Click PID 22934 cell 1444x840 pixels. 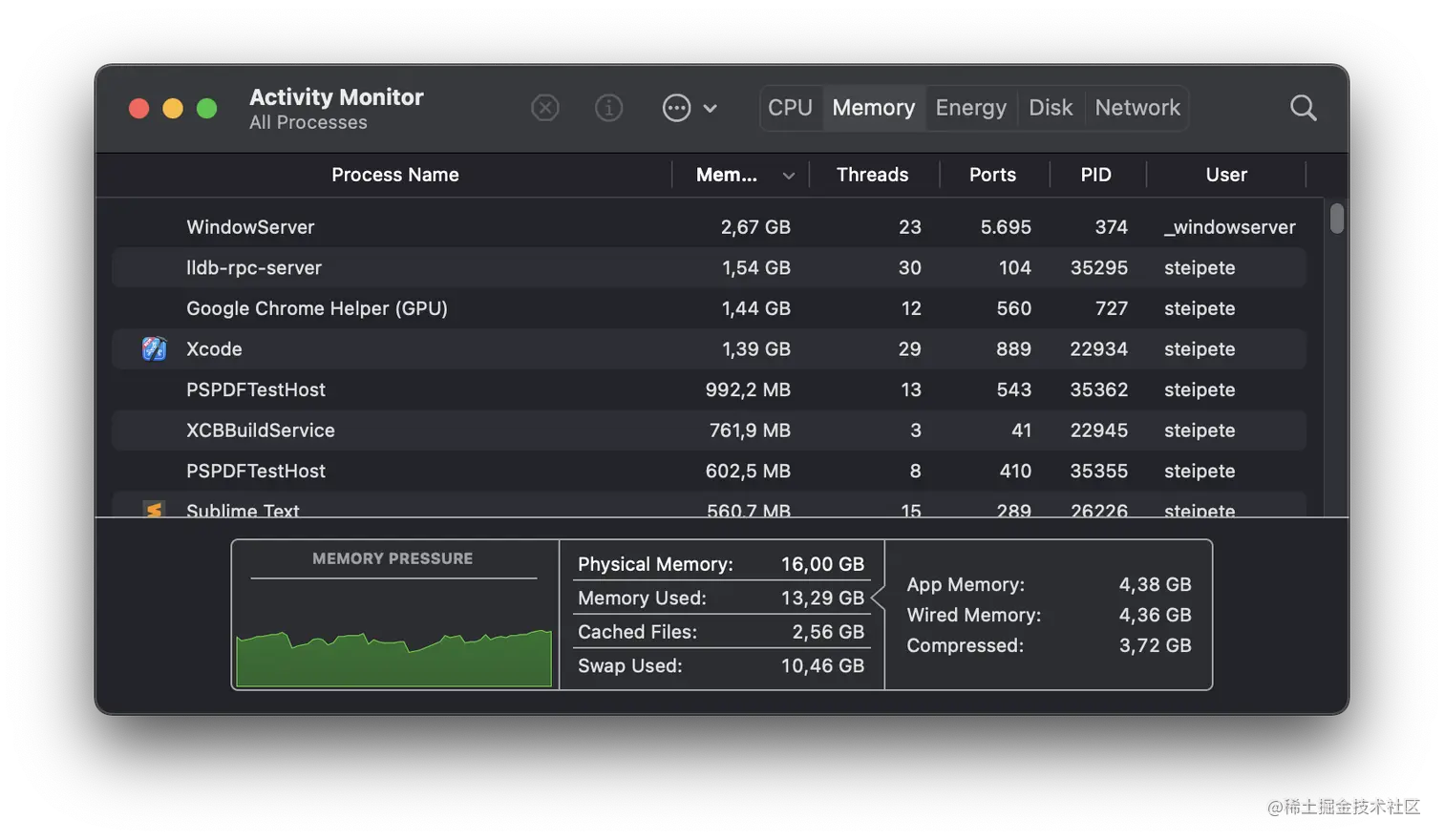(x=1099, y=349)
